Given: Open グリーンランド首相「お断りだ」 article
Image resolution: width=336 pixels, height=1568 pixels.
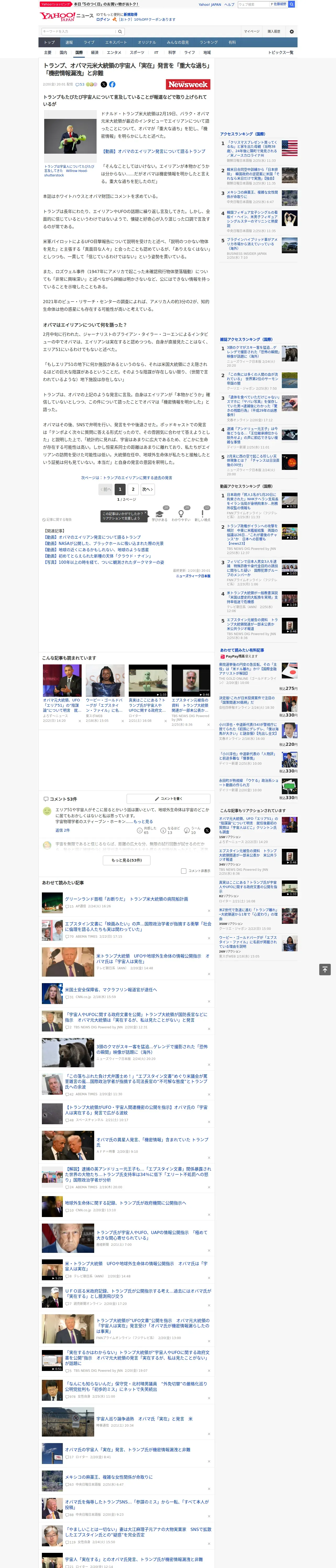Looking at the screenshot, I should 126,898.
